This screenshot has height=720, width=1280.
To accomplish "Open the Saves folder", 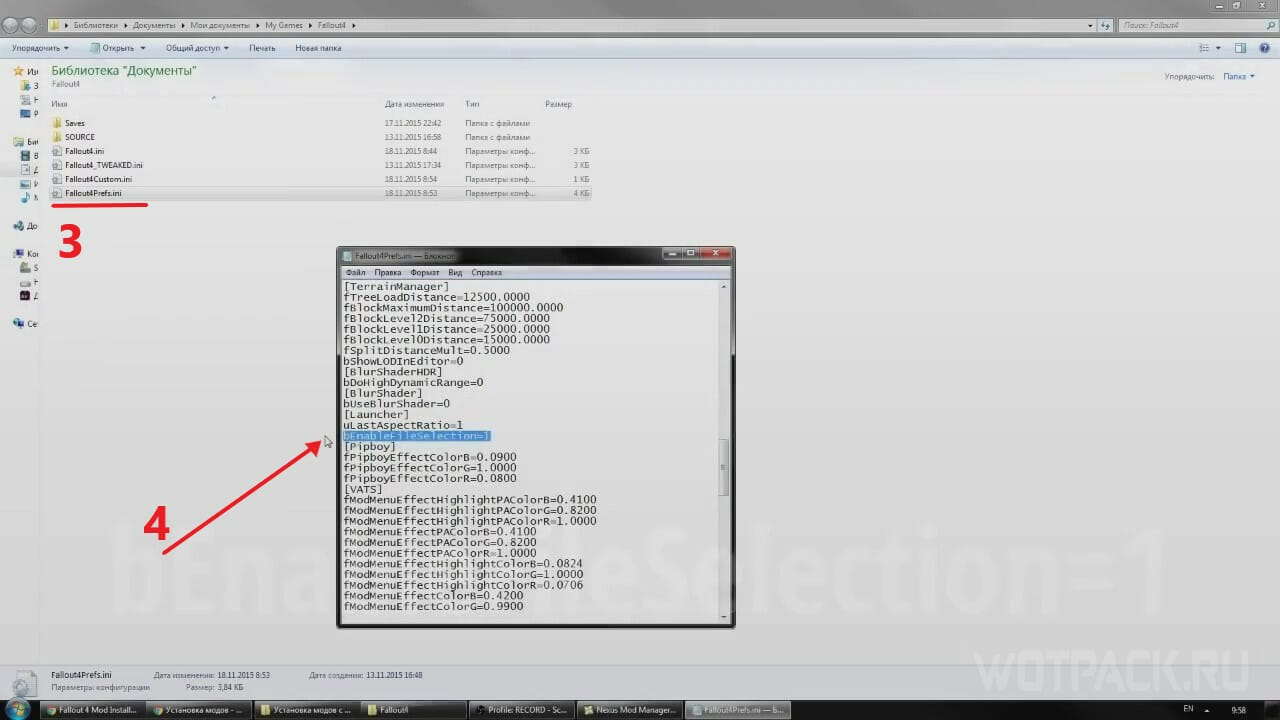I will click(75, 123).
